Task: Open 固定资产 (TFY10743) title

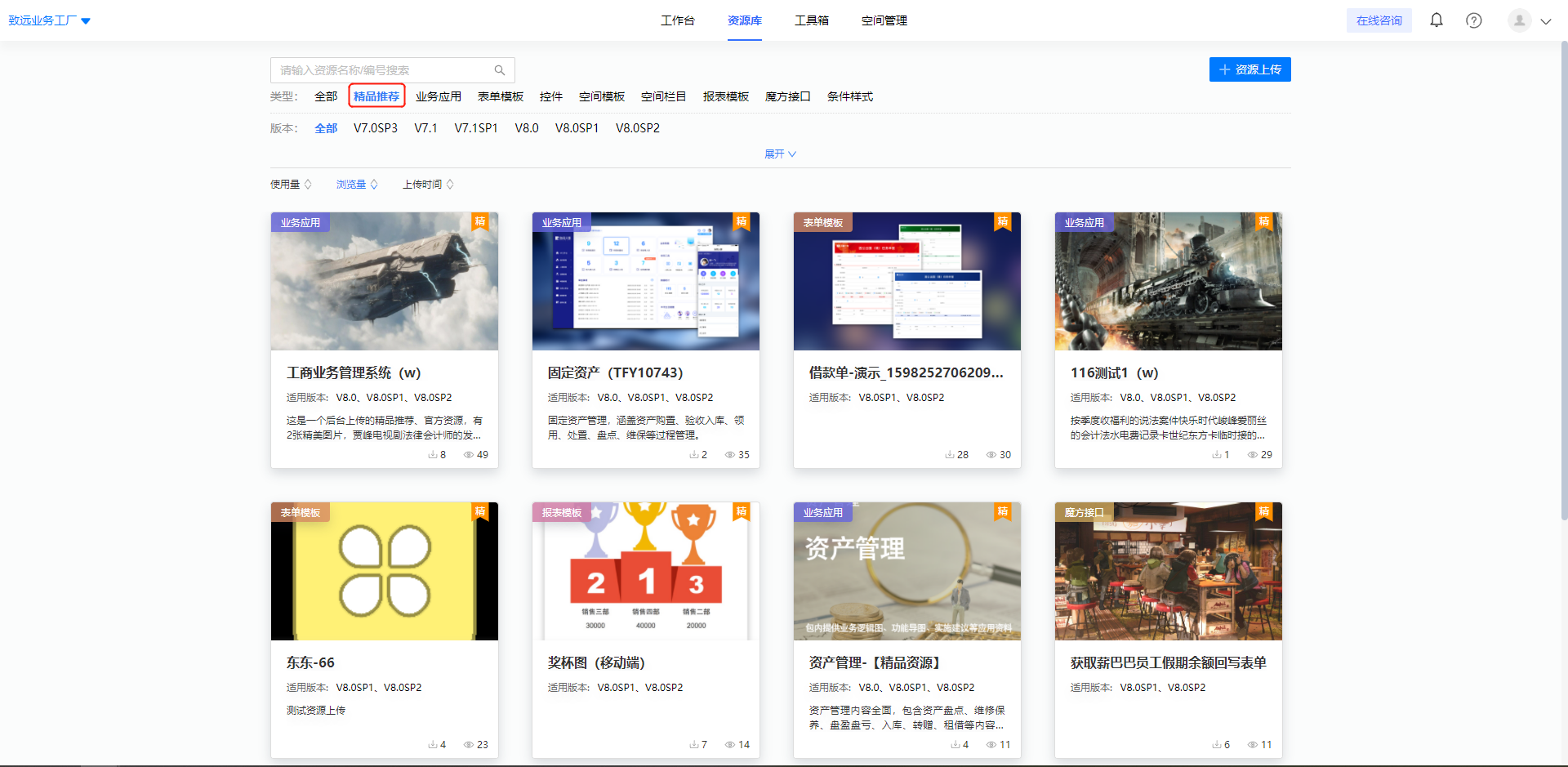Action: point(615,372)
